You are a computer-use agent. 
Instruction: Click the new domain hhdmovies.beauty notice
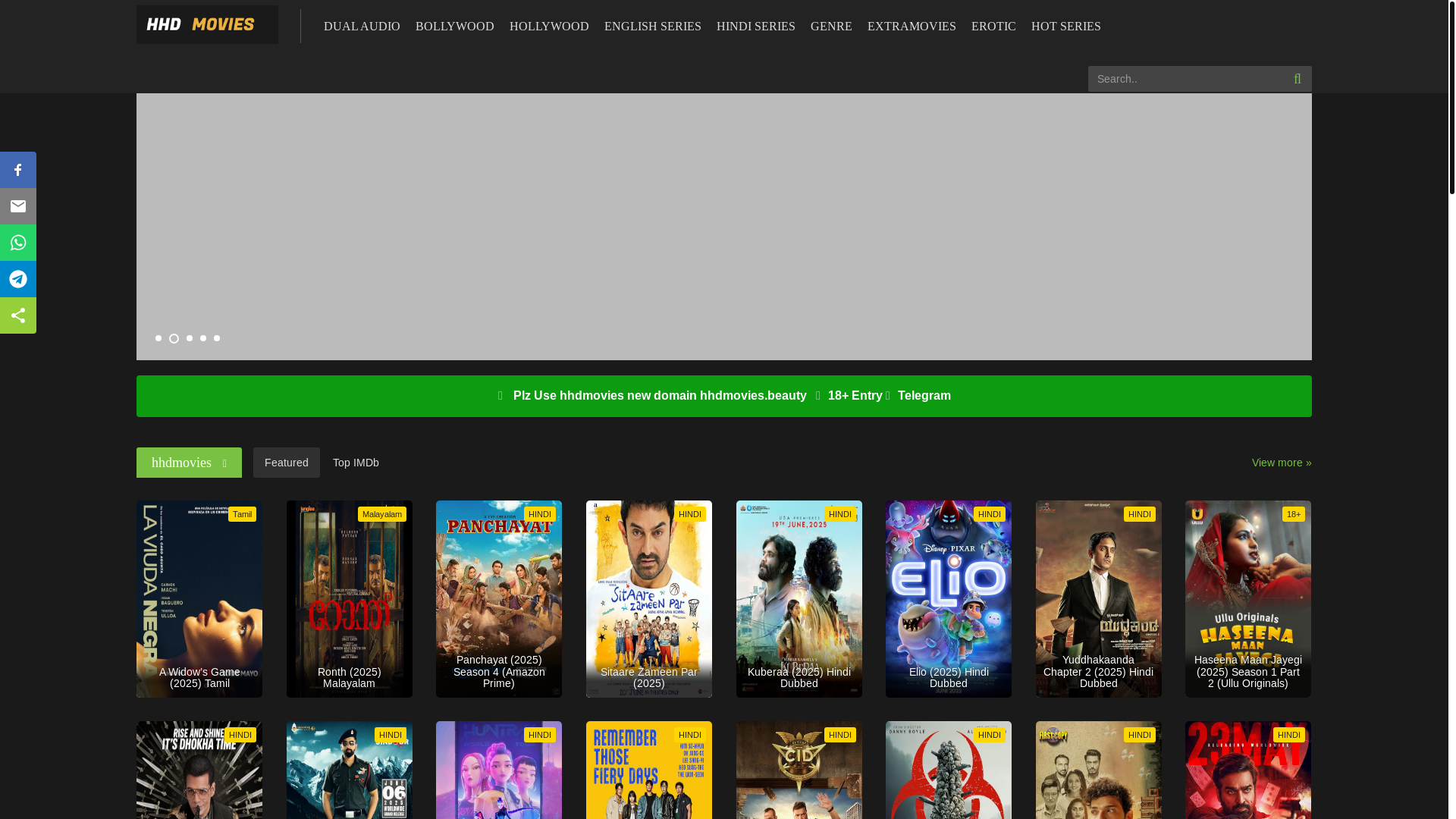pyautogui.click(x=660, y=396)
